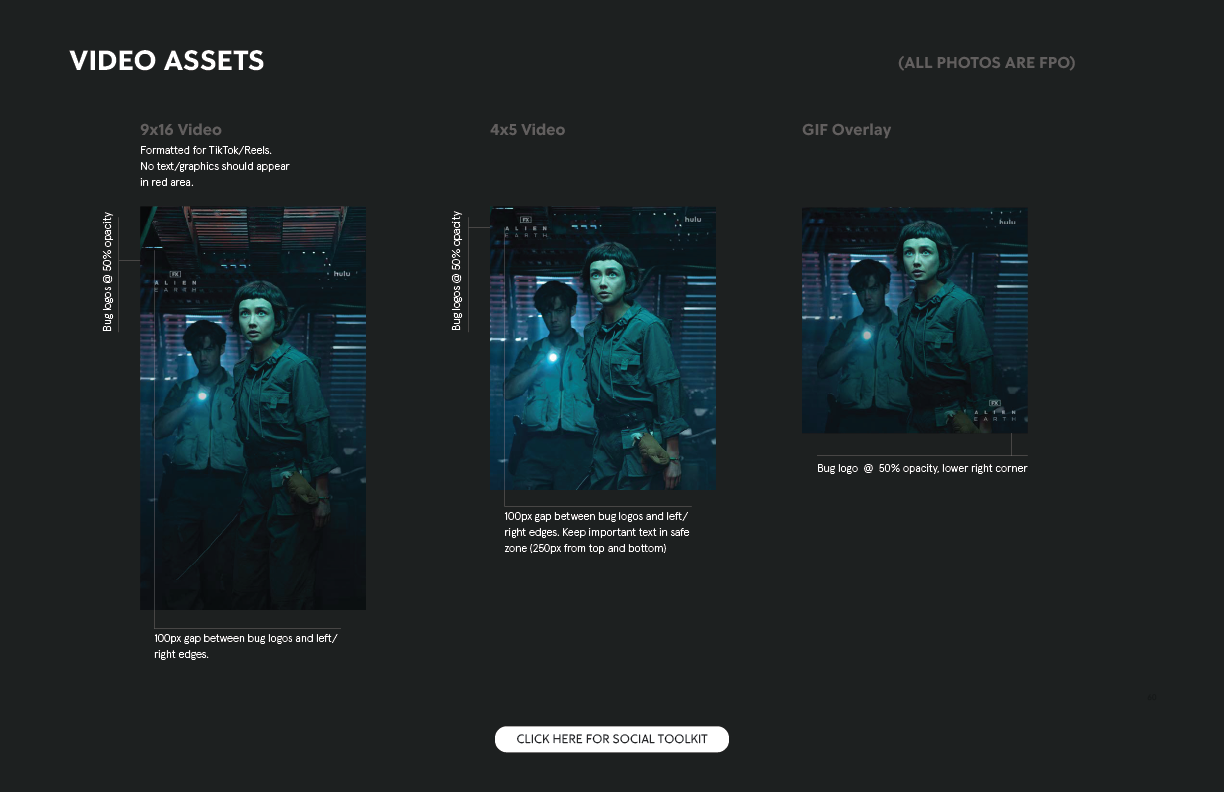Click the '(ALL PHOTOS ARE FPO)' note
This screenshot has height=792, width=1224.
(987, 63)
